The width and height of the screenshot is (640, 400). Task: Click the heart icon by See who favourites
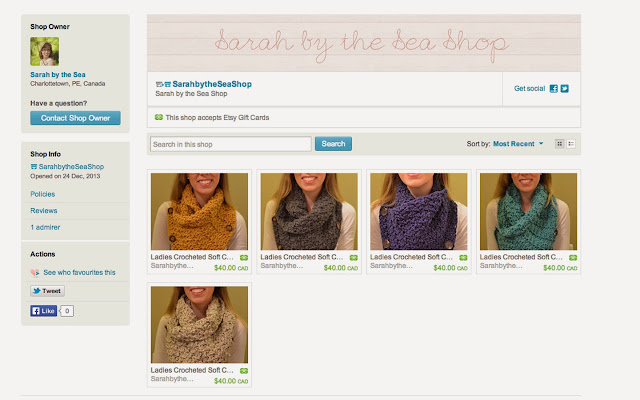(x=35, y=273)
